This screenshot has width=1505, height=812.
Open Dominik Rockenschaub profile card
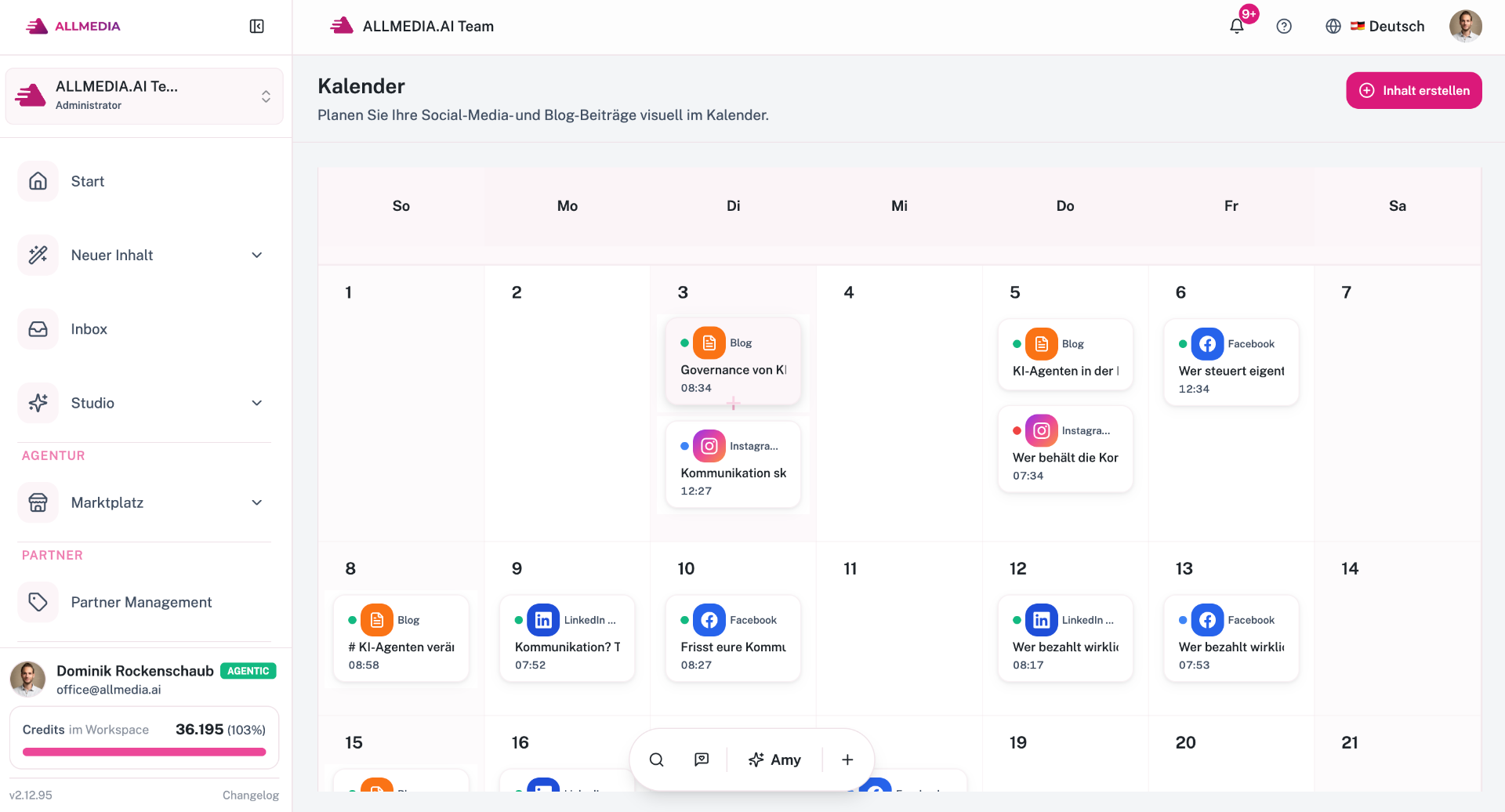coord(144,679)
